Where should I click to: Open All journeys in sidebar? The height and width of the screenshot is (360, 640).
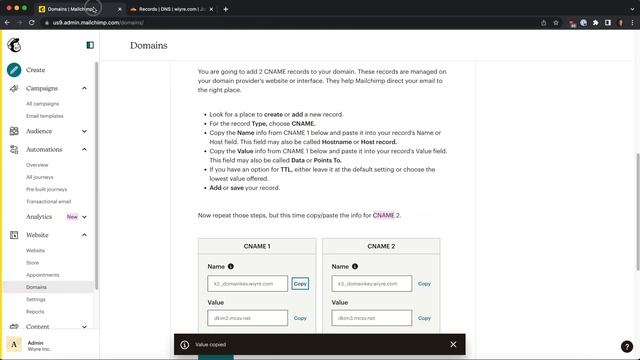pos(40,177)
